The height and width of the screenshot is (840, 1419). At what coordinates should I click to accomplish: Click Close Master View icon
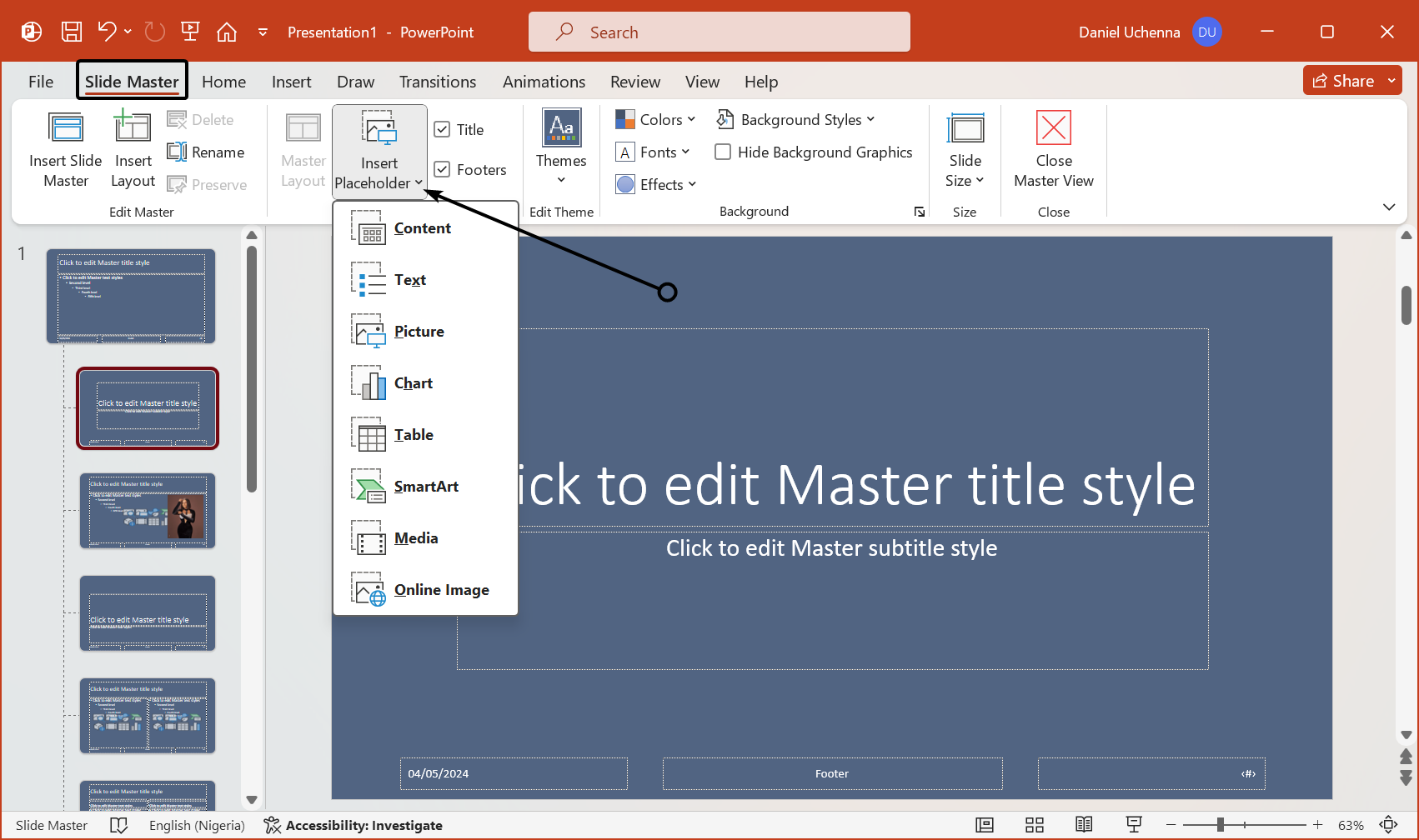(x=1053, y=129)
